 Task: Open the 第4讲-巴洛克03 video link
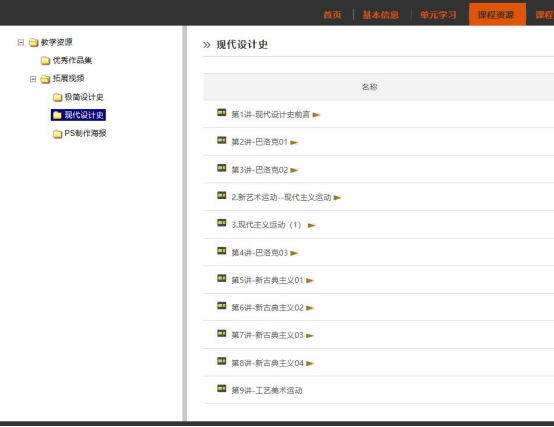pos(259,253)
